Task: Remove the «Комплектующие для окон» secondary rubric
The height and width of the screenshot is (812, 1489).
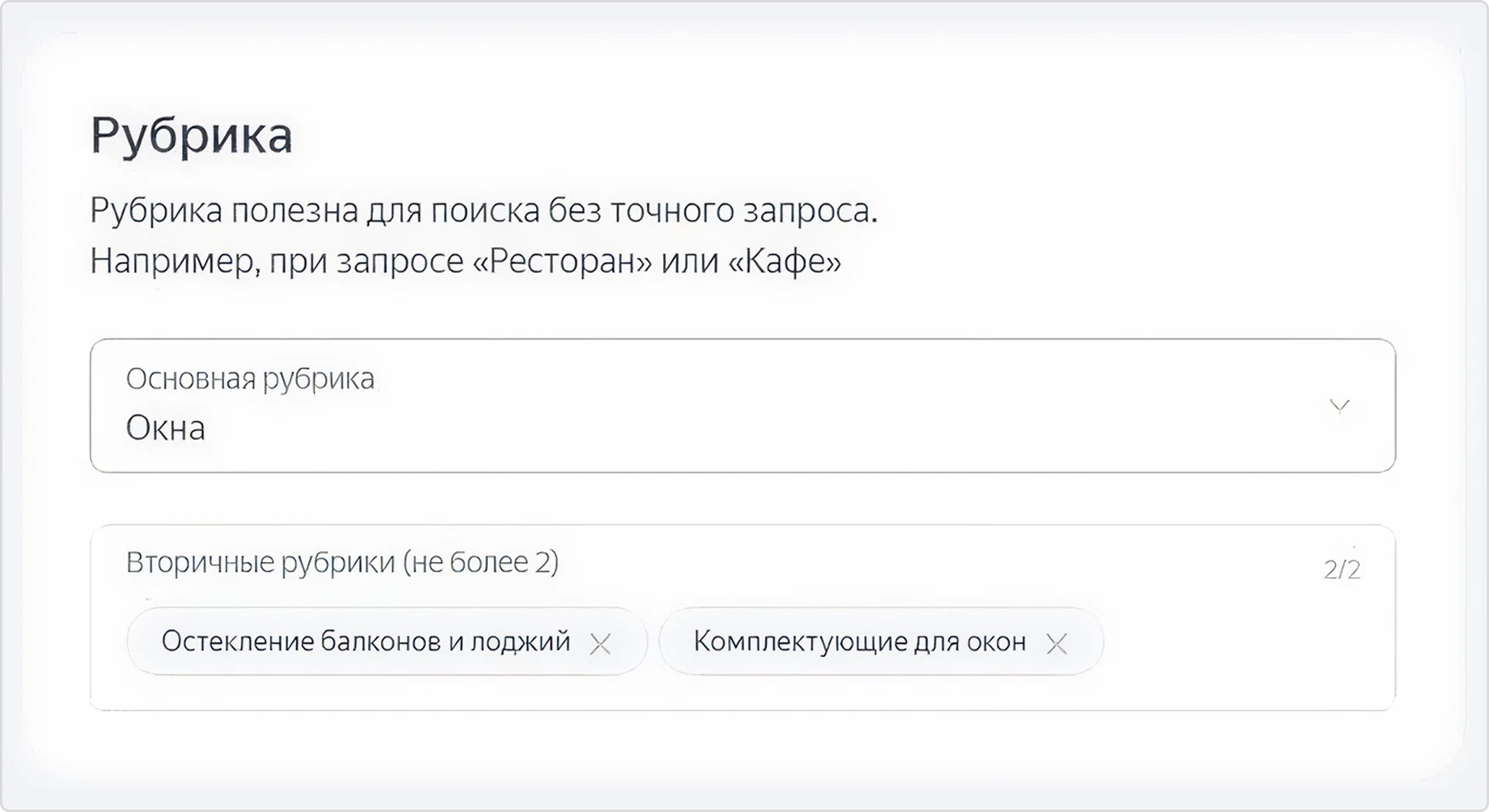Action: coord(1058,642)
